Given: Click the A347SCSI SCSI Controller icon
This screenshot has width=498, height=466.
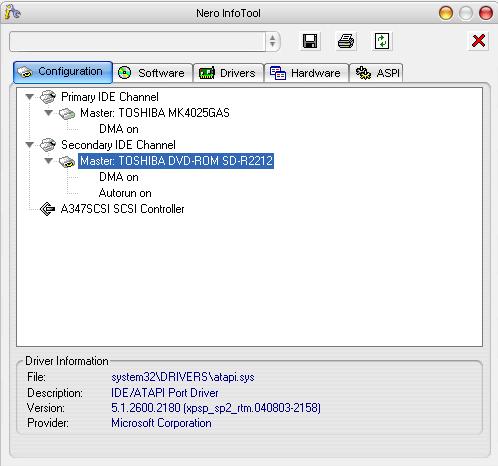Looking at the screenshot, I should 47,209.
